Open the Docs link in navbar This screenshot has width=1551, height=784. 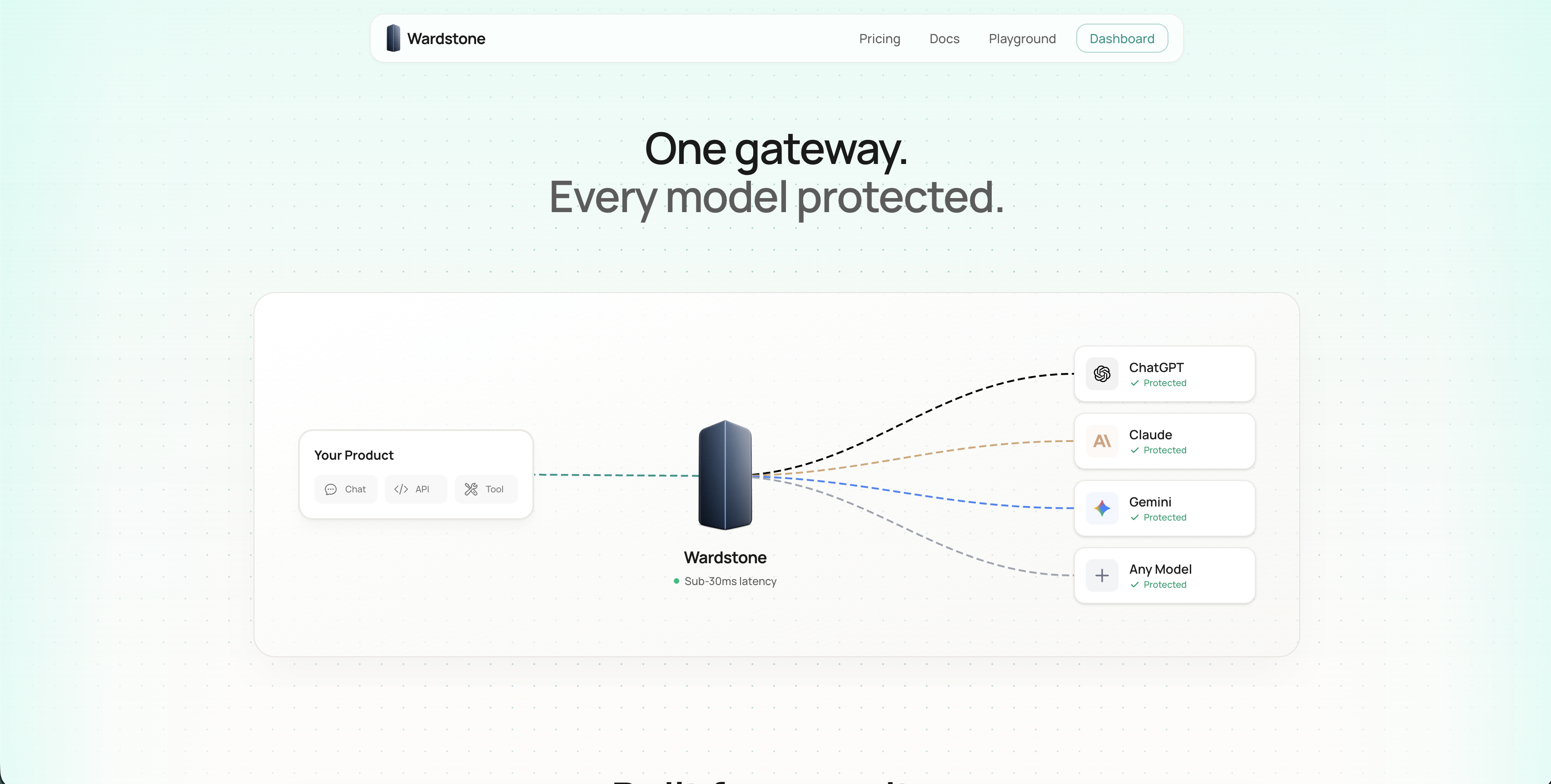[x=944, y=39]
